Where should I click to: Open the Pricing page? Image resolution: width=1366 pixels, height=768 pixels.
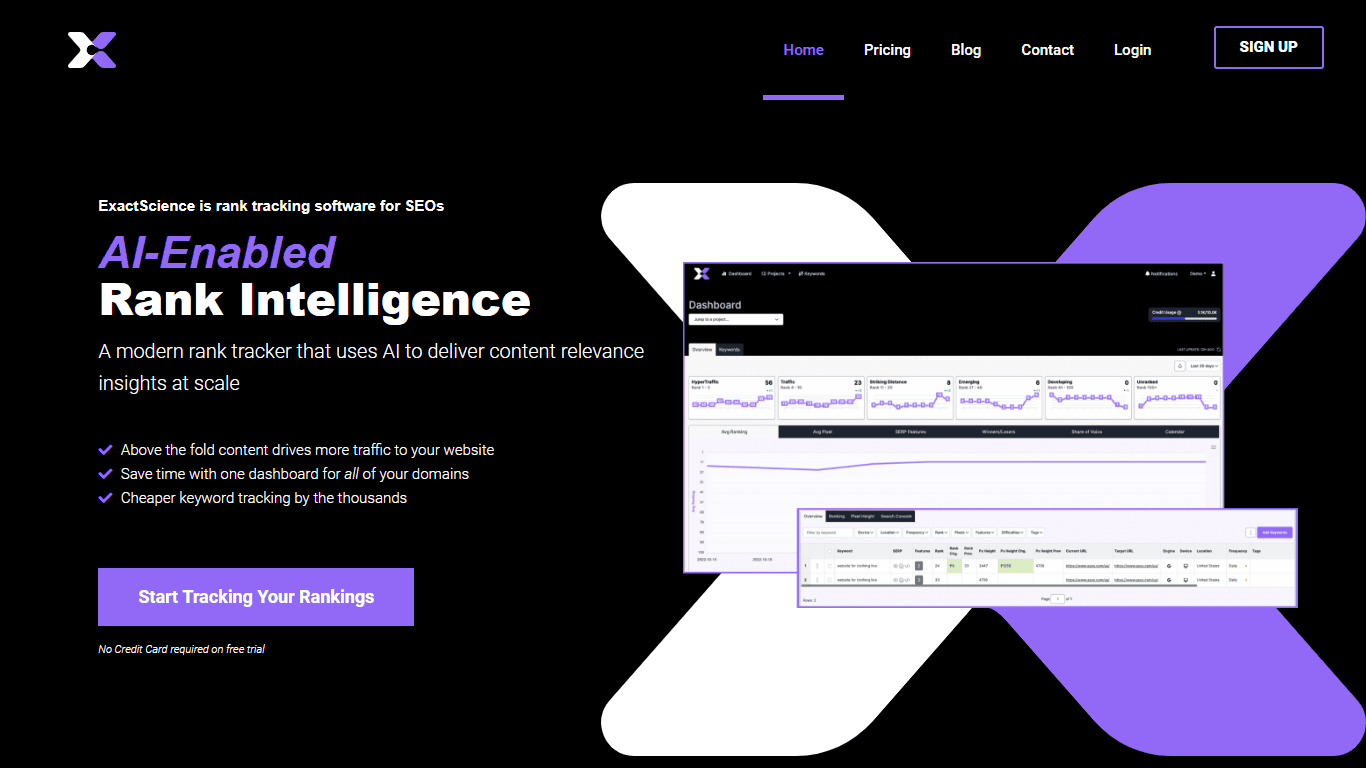(887, 50)
